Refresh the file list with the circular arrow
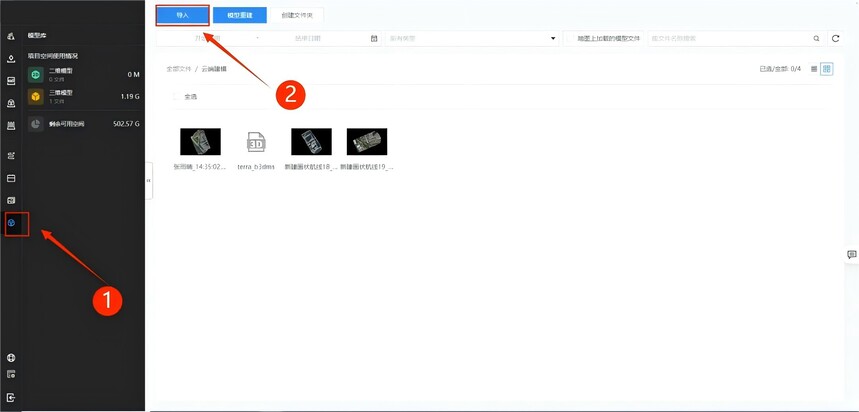The width and height of the screenshot is (859, 412). tap(835, 38)
